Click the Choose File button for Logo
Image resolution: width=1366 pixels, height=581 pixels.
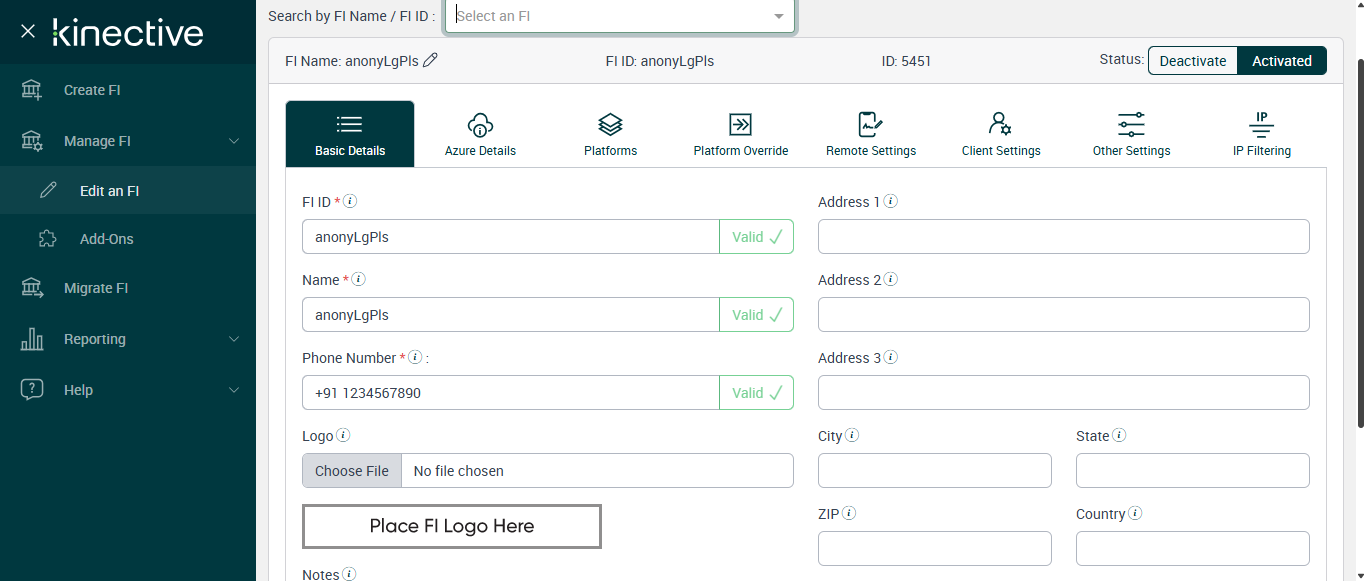pyautogui.click(x=352, y=471)
